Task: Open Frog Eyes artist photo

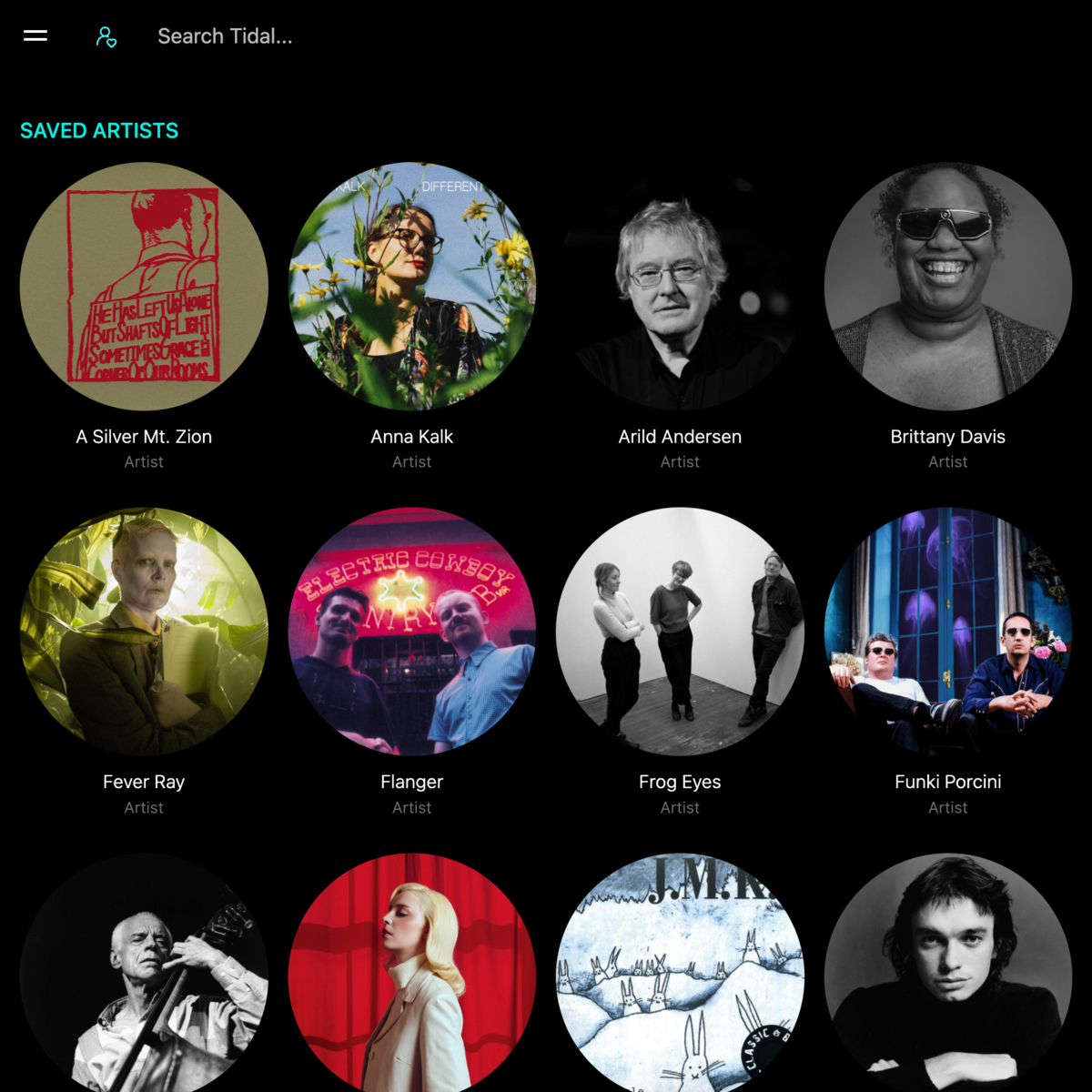Action: [x=680, y=632]
